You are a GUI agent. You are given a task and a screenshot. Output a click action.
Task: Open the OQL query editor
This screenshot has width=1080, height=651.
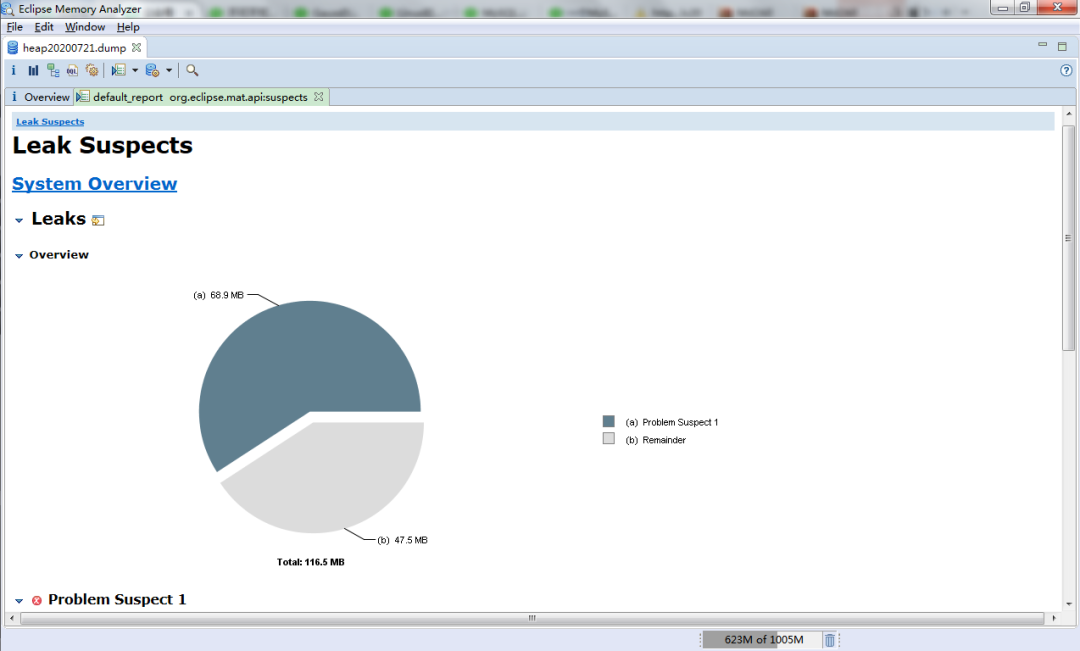click(x=72, y=70)
